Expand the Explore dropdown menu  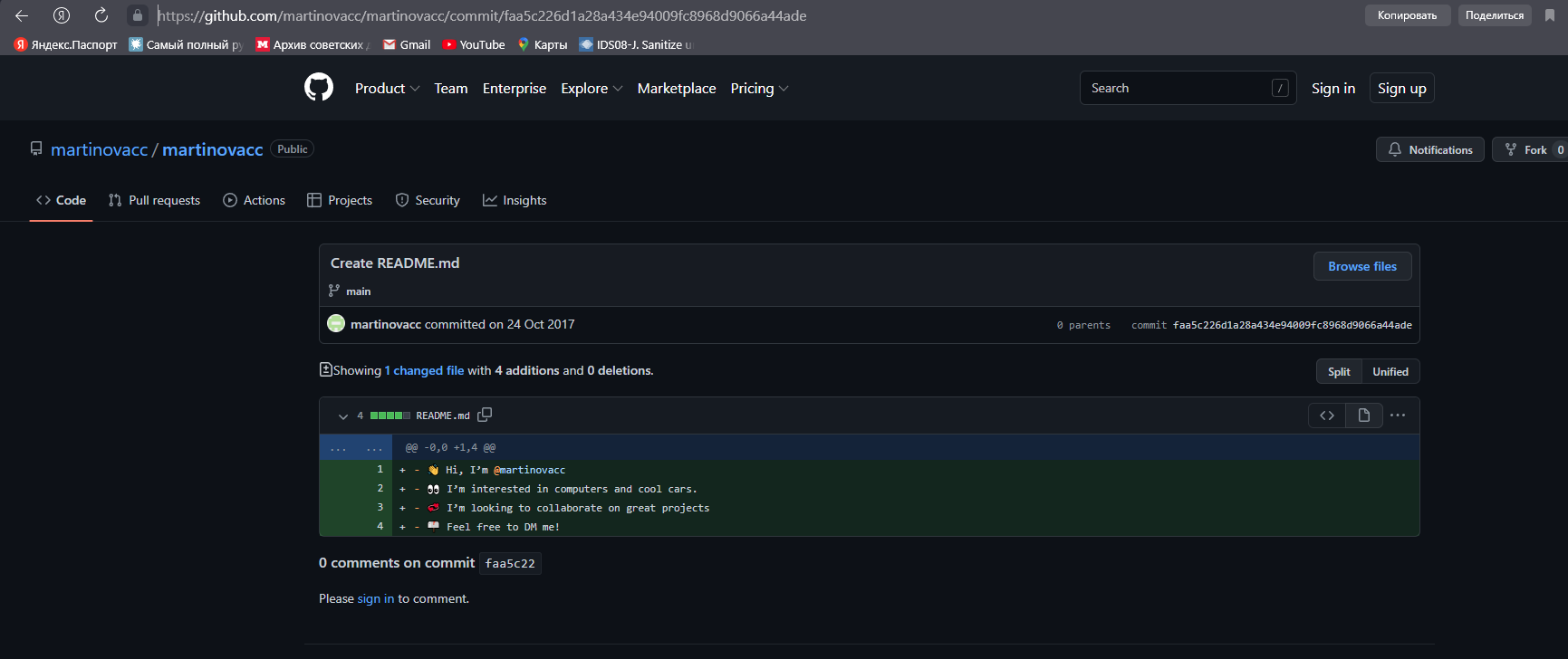tap(592, 89)
